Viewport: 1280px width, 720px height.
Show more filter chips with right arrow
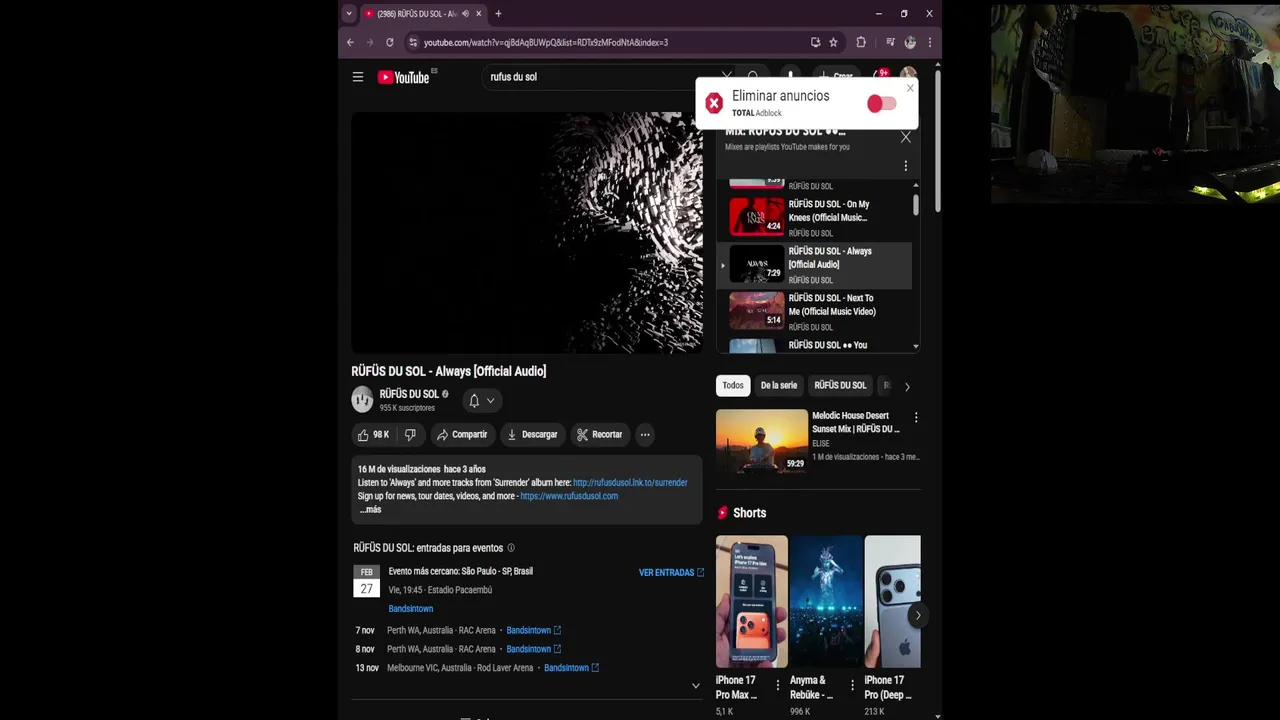[x=907, y=387]
